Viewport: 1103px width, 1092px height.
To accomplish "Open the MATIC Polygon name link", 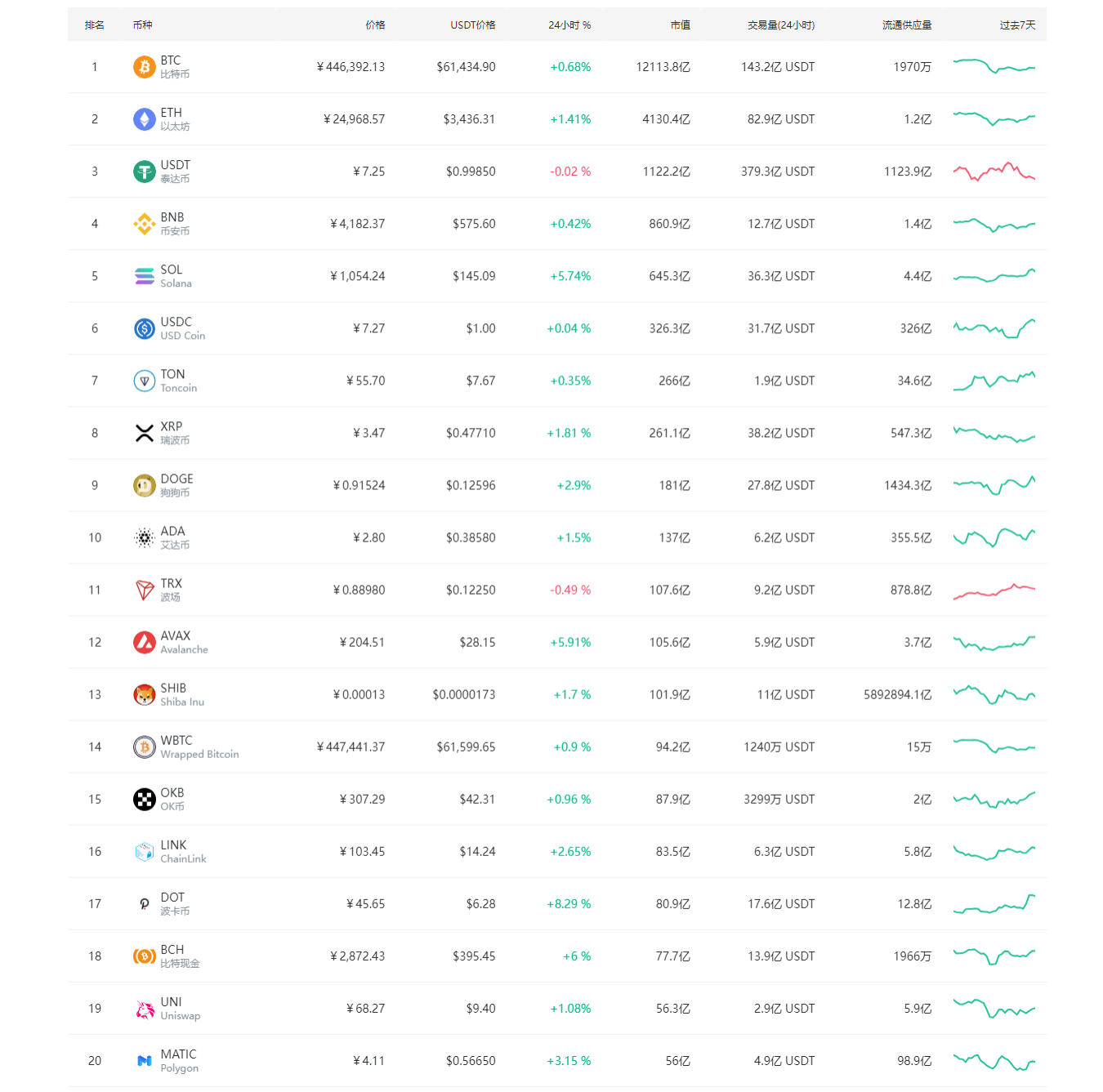I will tap(178, 1054).
